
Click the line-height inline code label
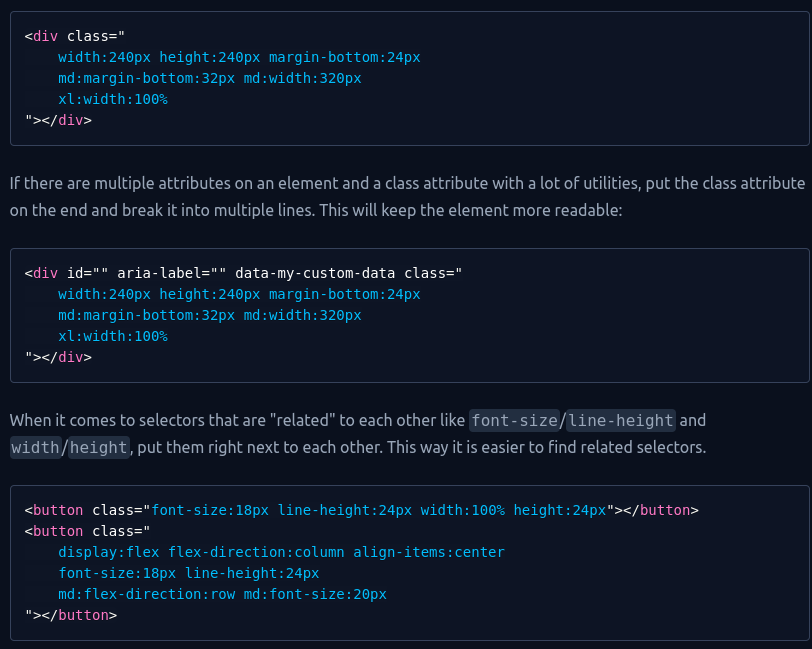[621, 420]
